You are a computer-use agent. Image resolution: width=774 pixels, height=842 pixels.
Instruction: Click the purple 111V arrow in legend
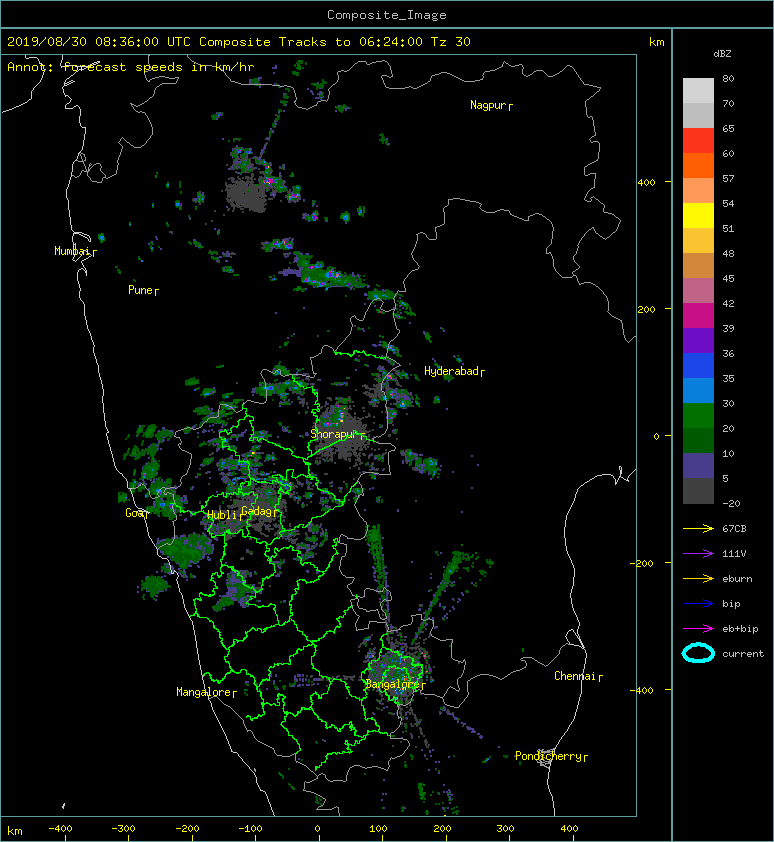(698, 554)
